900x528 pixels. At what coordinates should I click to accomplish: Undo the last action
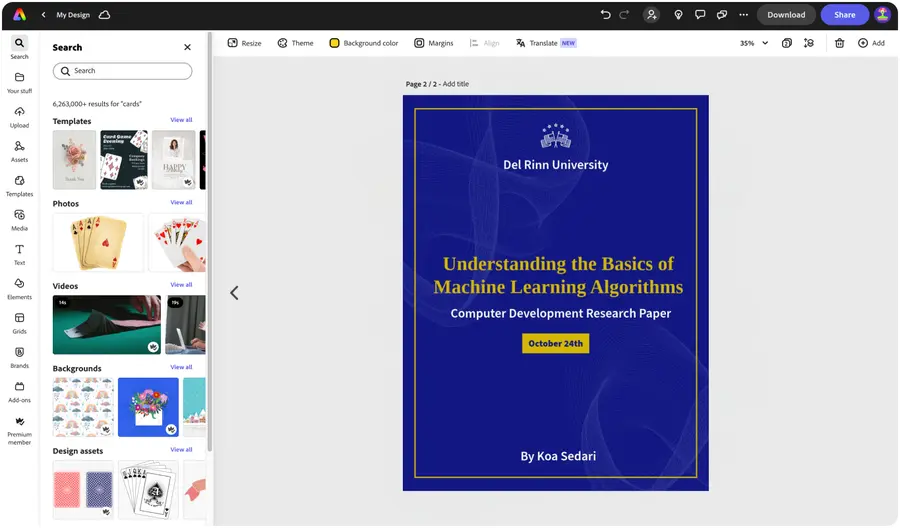coord(605,15)
